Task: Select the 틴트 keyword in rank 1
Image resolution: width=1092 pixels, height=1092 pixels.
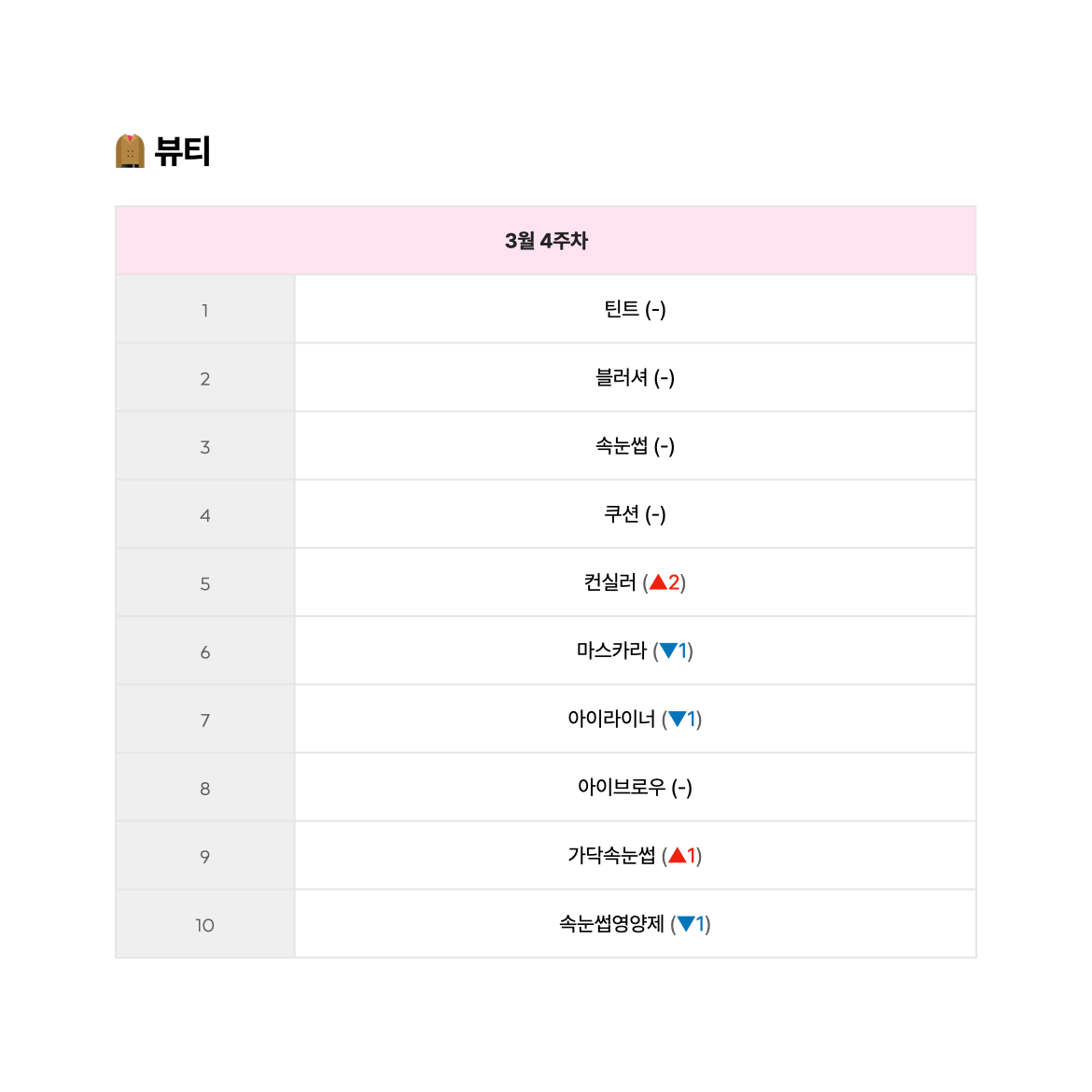Action: (x=622, y=309)
